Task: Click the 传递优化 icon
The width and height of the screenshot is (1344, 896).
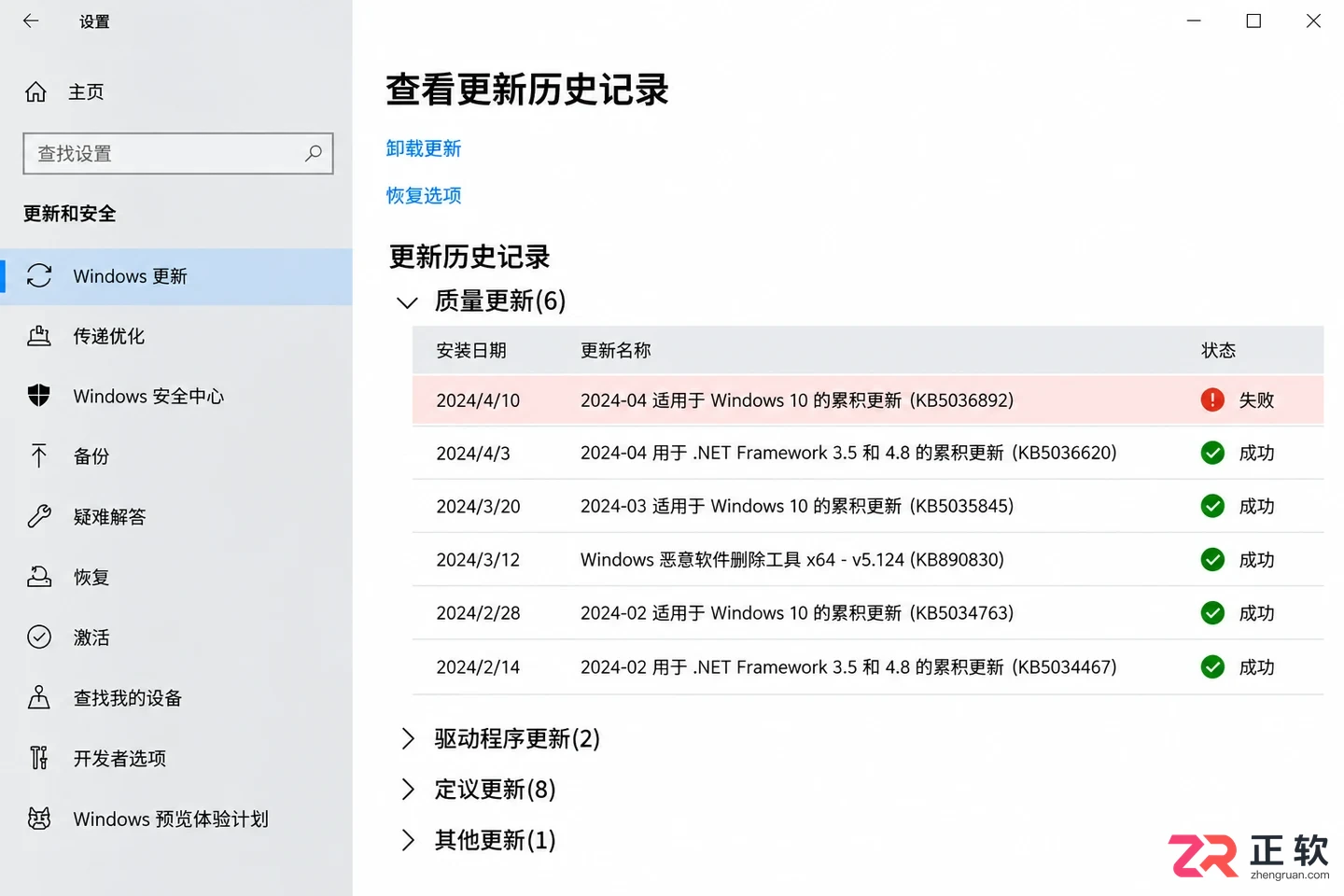Action: tap(39, 336)
